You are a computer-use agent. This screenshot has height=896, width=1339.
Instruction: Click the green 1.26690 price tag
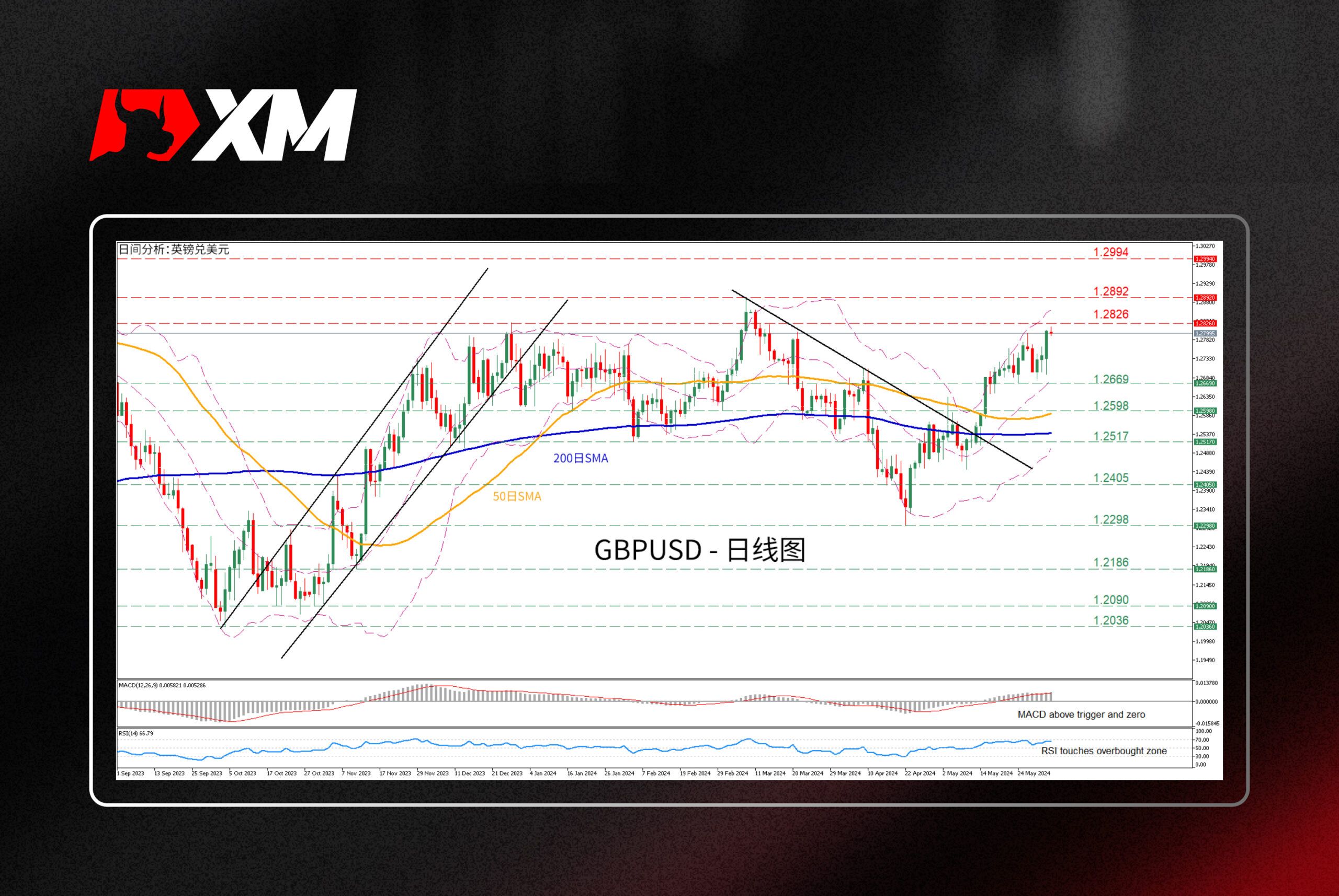click(x=1204, y=384)
